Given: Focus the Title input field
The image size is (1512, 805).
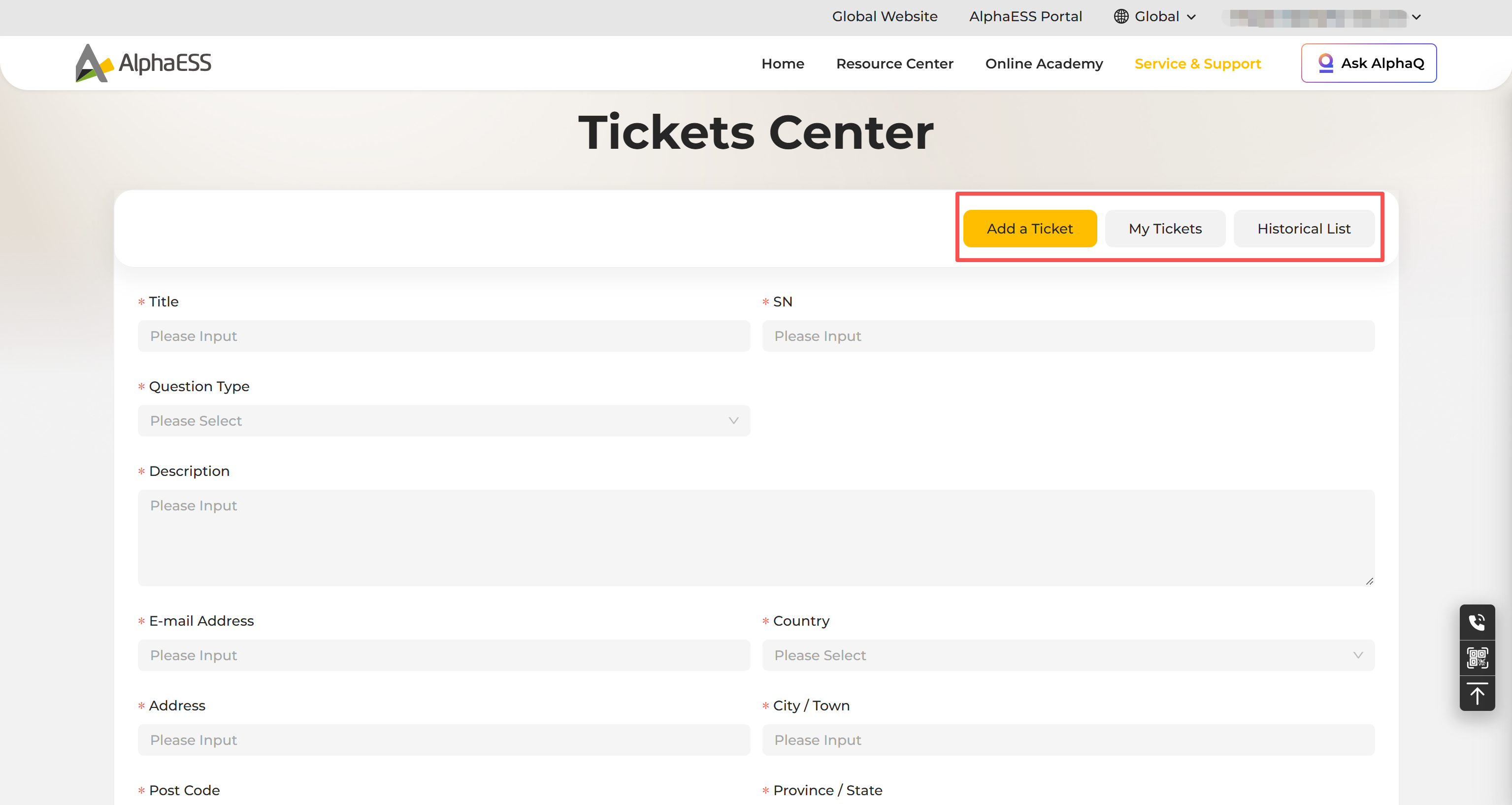Looking at the screenshot, I should tap(444, 336).
